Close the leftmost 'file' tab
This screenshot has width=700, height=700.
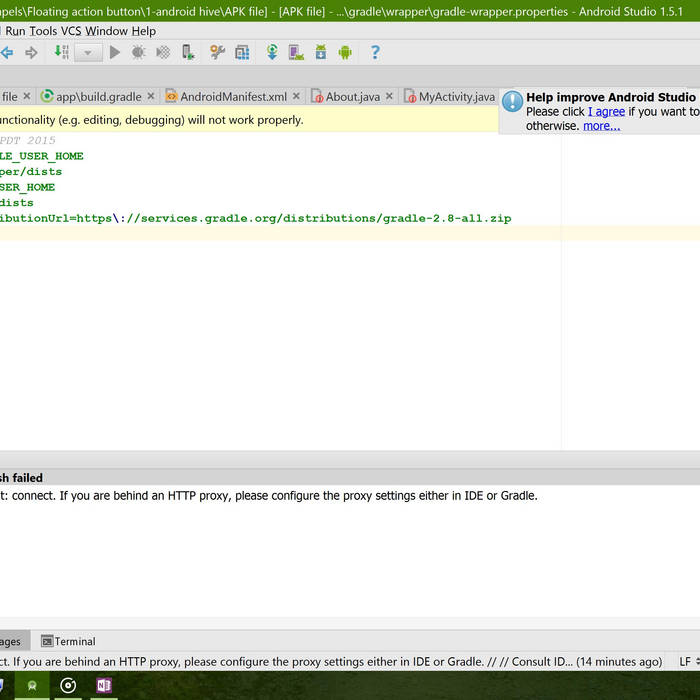tap(27, 96)
